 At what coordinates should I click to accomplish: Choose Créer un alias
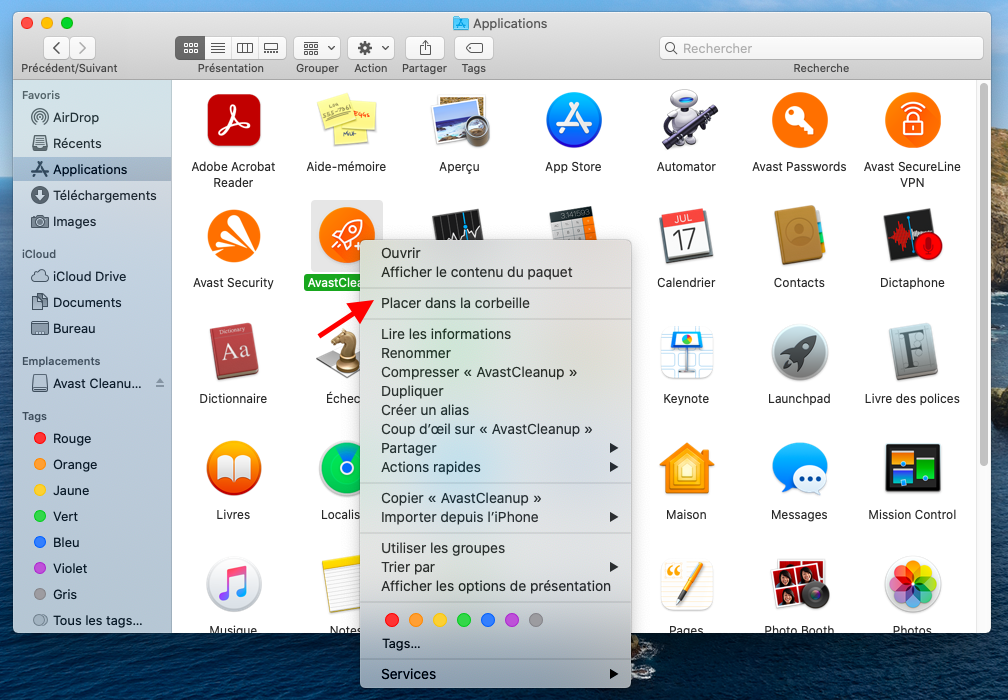[x=496, y=410]
